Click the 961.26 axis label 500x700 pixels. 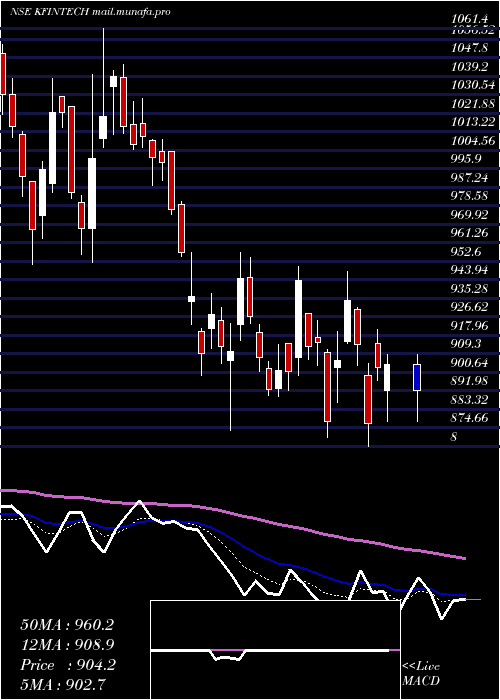[x=470, y=233]
